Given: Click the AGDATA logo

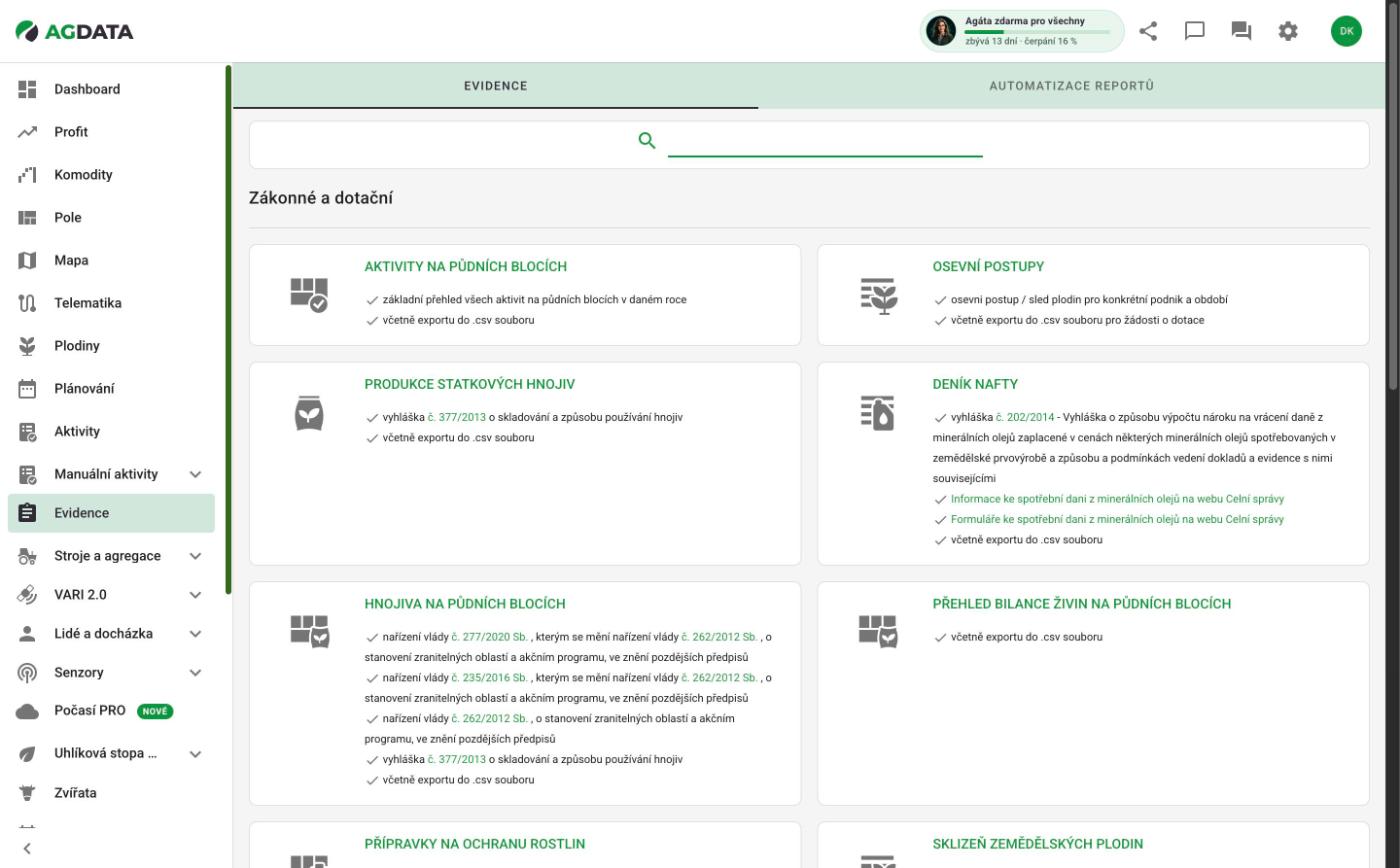Looking at the screenshot, I should 75,32.
